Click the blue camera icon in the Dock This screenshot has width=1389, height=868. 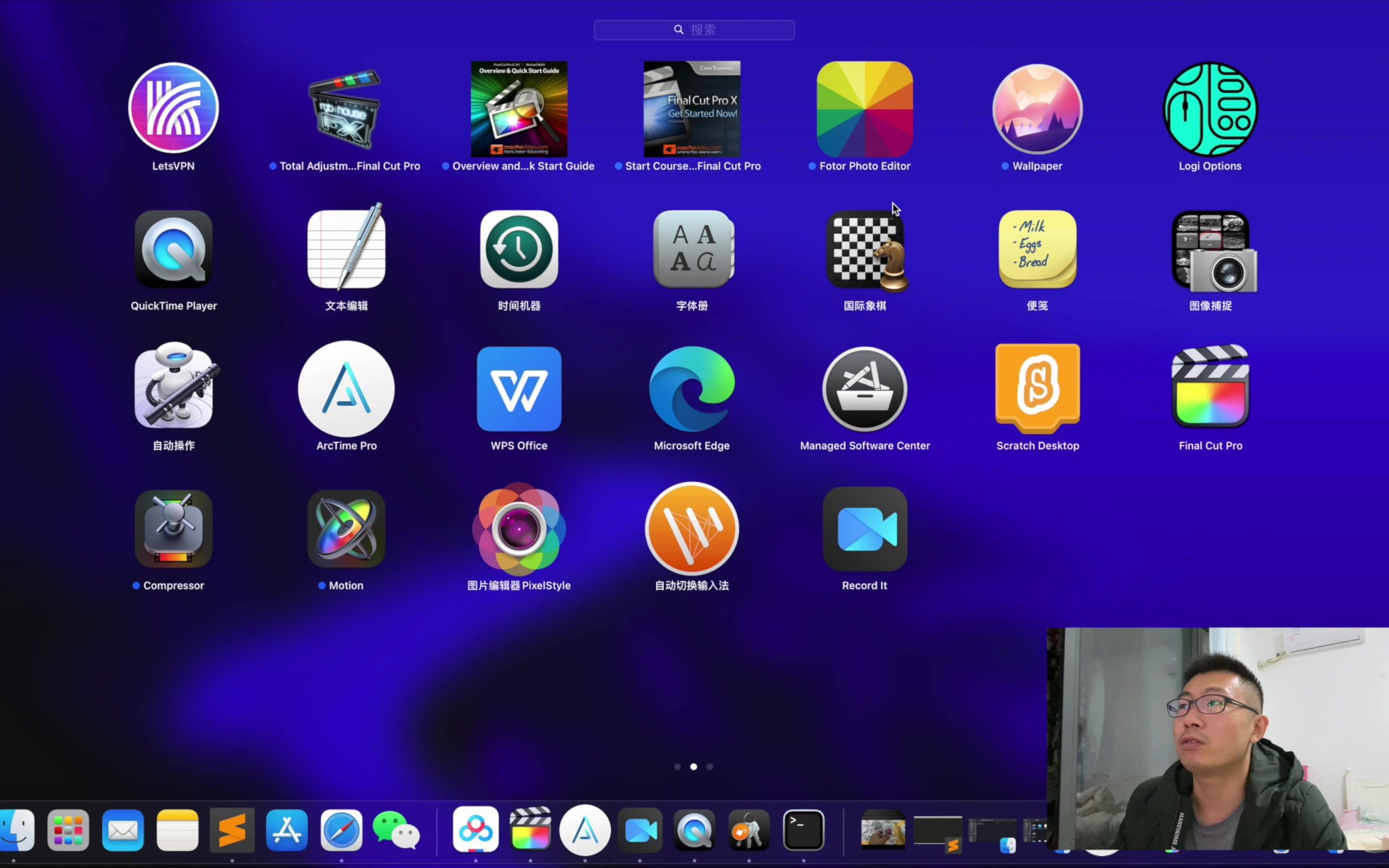[641, 829]
